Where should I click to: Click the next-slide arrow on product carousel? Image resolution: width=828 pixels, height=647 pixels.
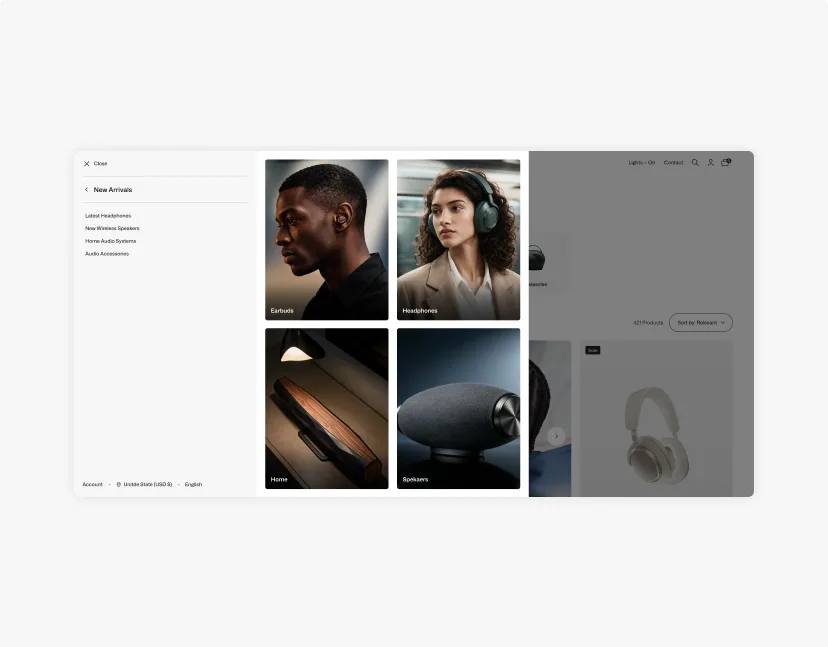pyautogui.click(x=556, y=436)
